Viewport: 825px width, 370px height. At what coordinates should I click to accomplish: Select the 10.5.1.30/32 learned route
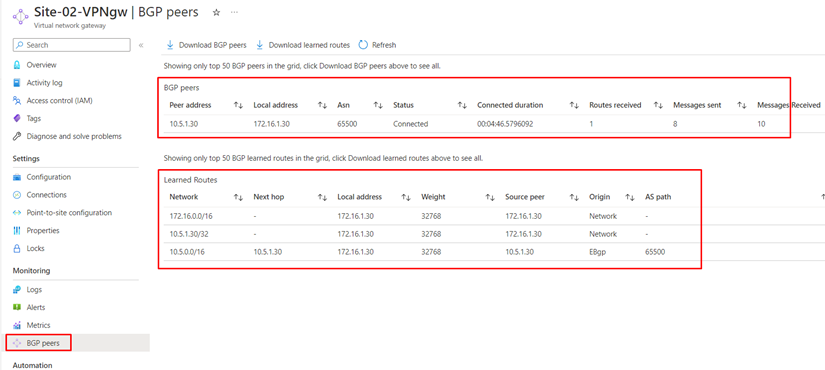point(188,234)
